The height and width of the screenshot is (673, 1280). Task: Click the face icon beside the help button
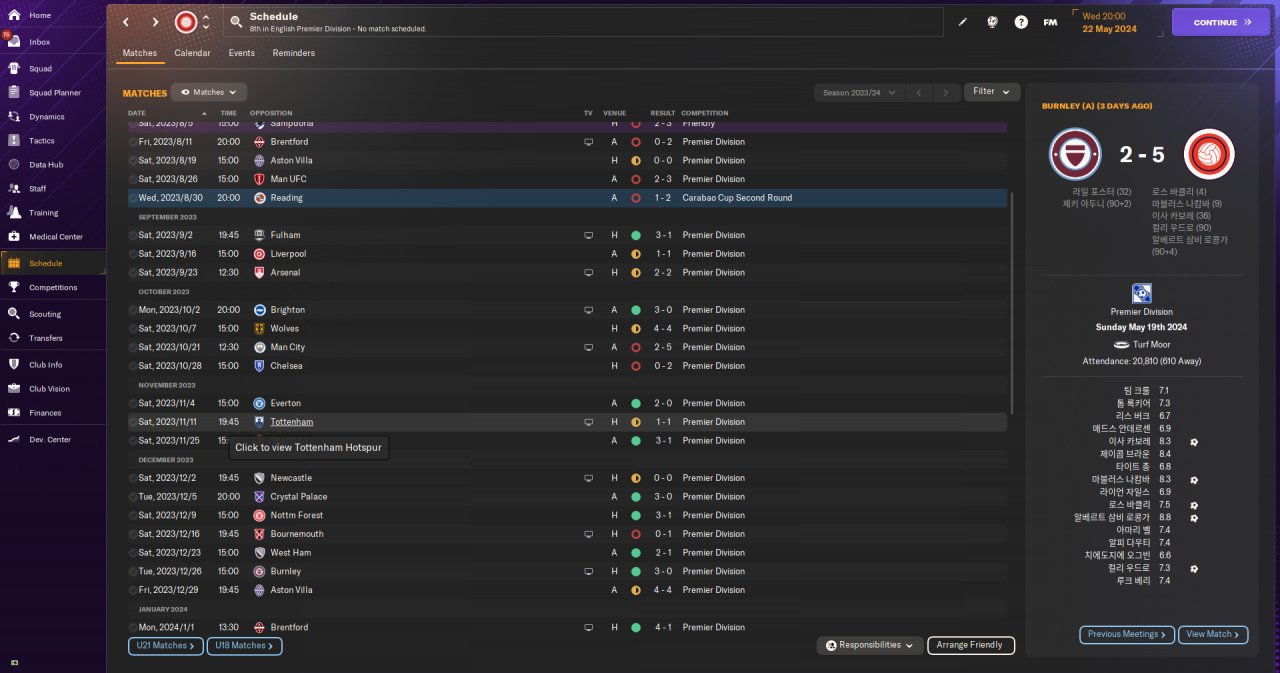pos(993,22)
